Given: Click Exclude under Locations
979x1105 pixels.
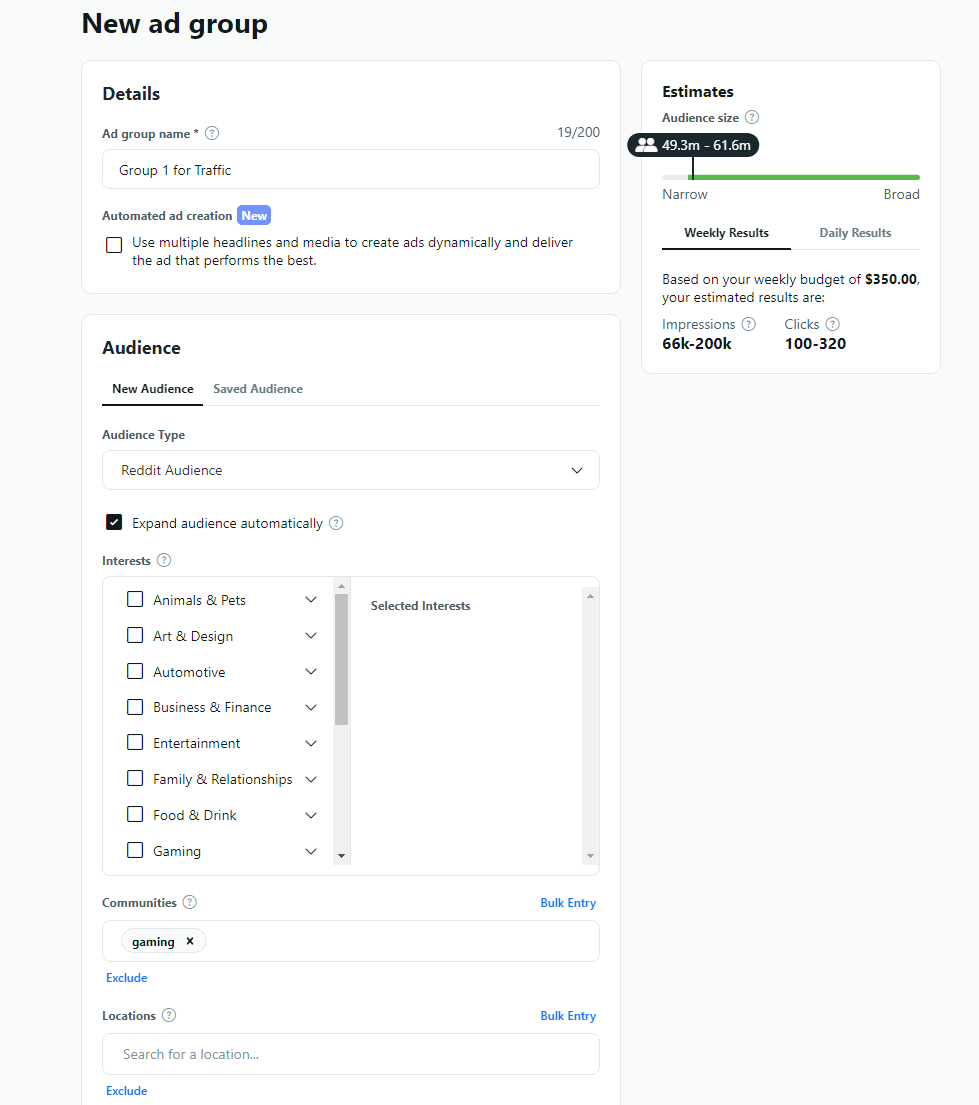Looking at the screenshot, I should click(126, 1090).
